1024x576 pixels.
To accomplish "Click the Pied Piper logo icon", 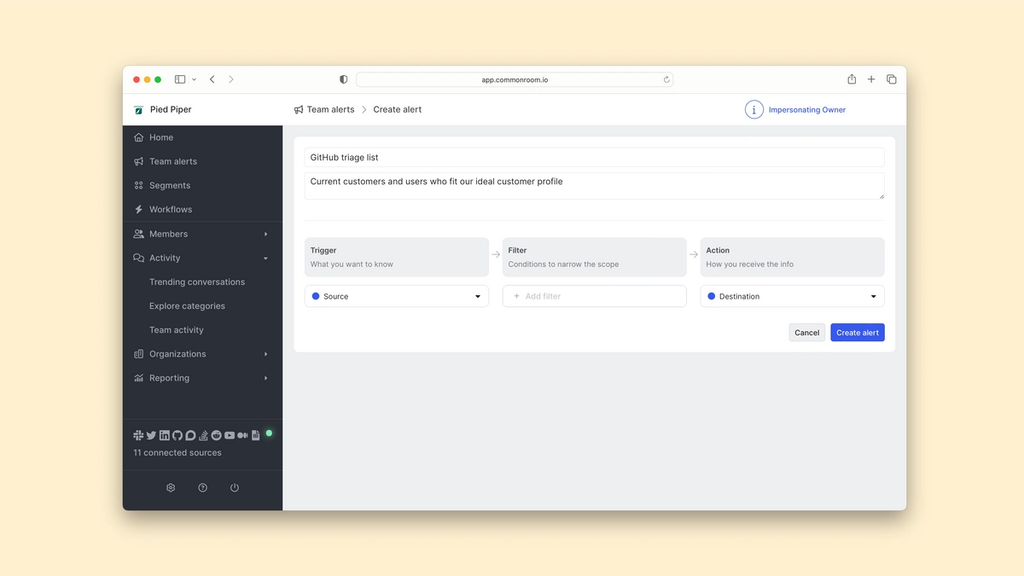I will tap(138, 110).
